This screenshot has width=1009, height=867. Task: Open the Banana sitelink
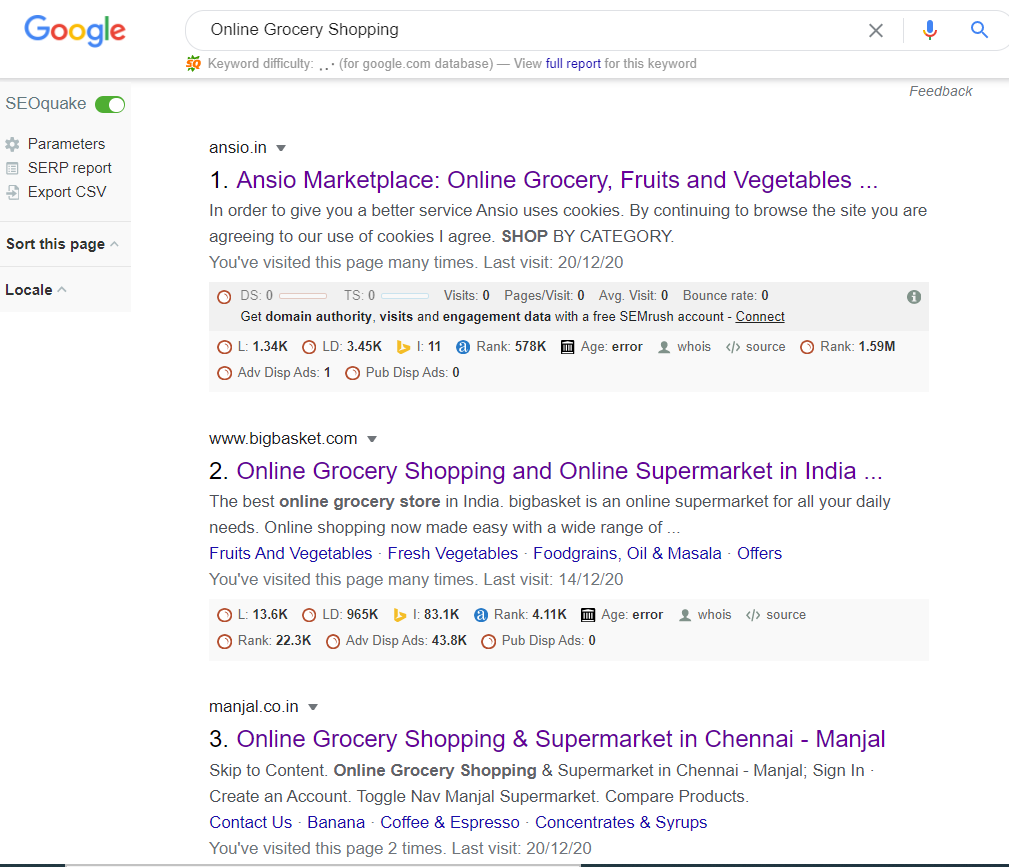(x=336, y=823)
